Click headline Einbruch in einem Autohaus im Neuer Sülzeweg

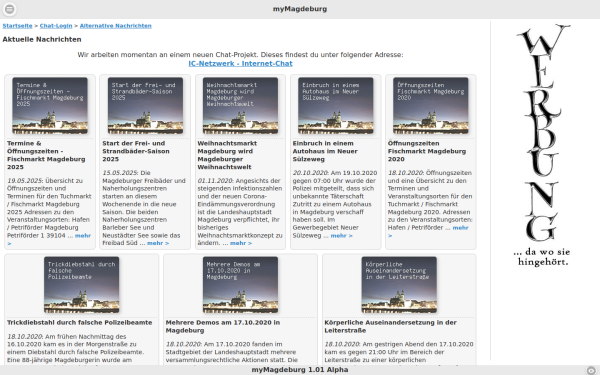pyautogui.click(x=325, y=151)
